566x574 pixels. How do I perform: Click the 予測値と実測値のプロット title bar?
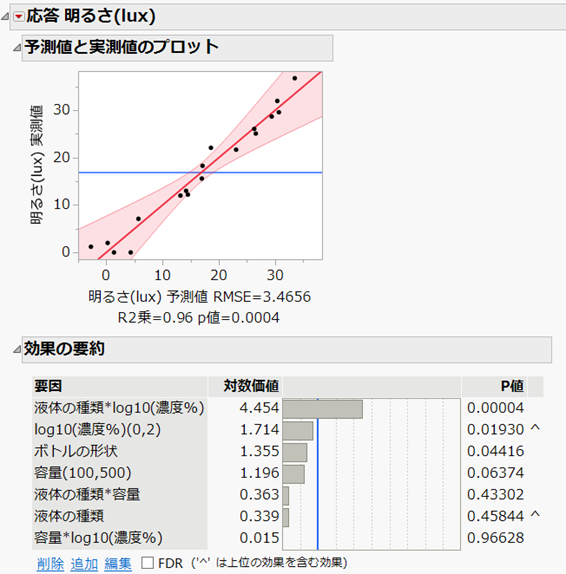[x=177, y=48]
